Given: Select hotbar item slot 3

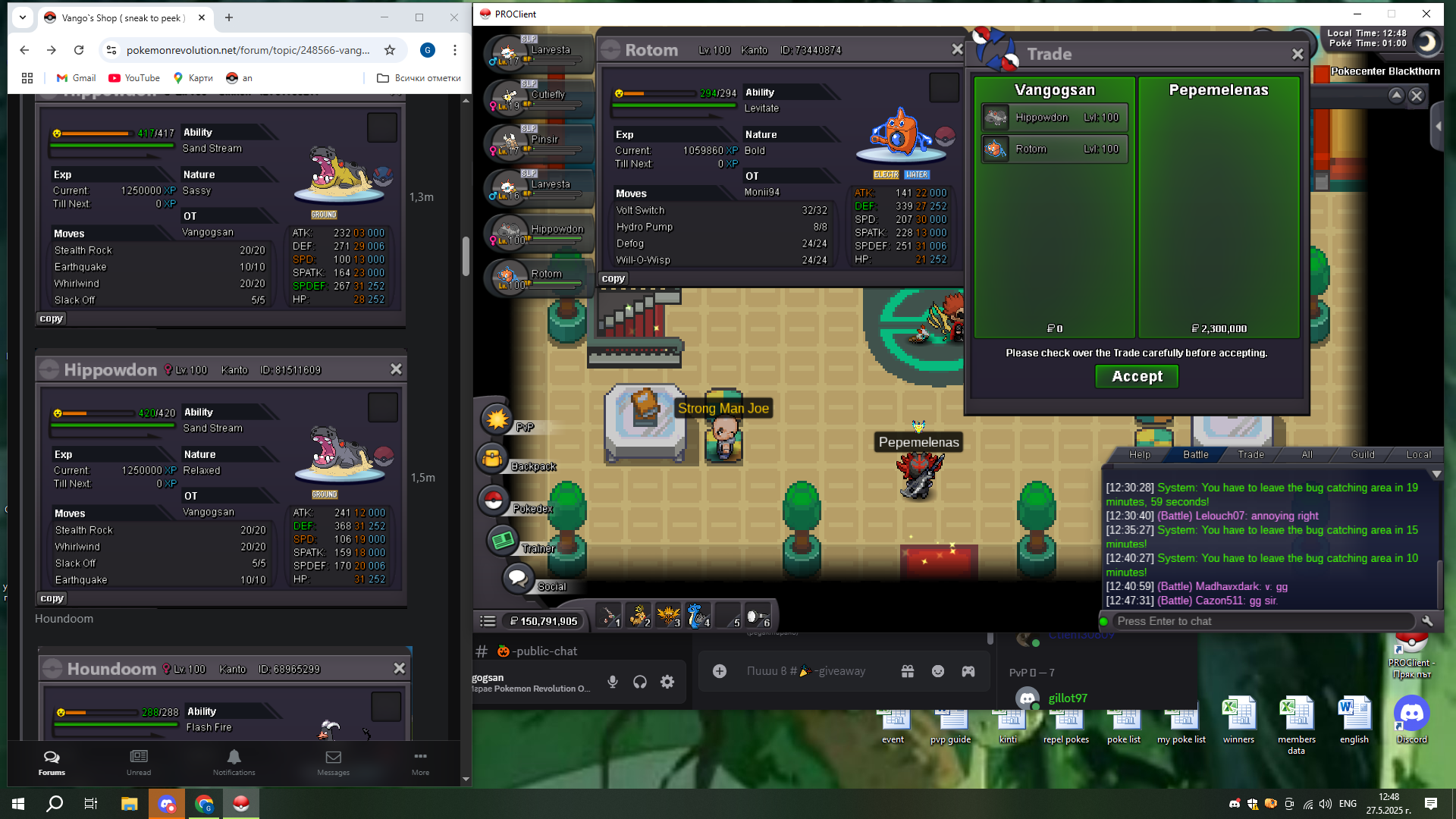Looking at the screenshot, I should (668, 615).
